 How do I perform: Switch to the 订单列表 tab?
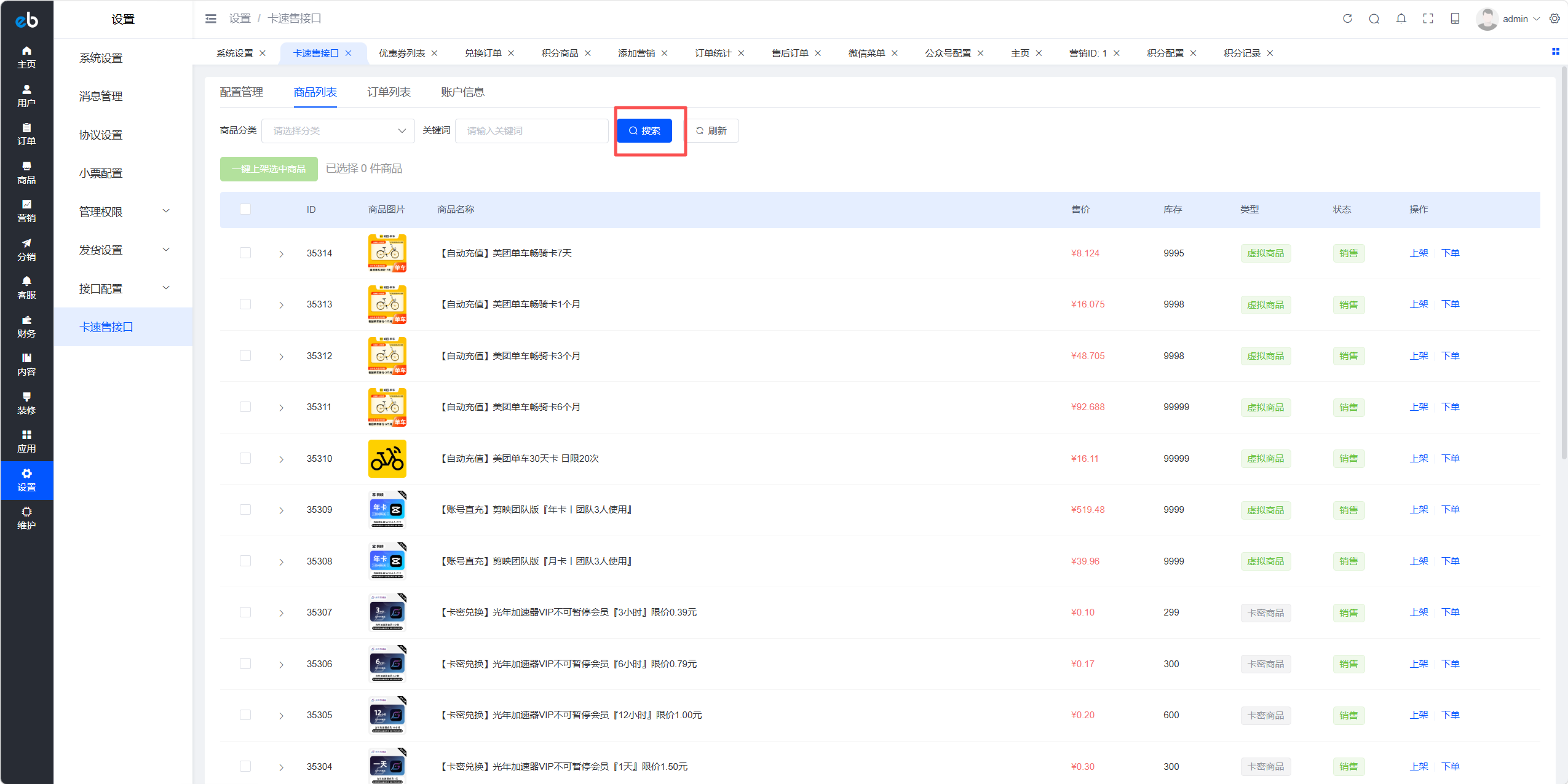point(389,92)
